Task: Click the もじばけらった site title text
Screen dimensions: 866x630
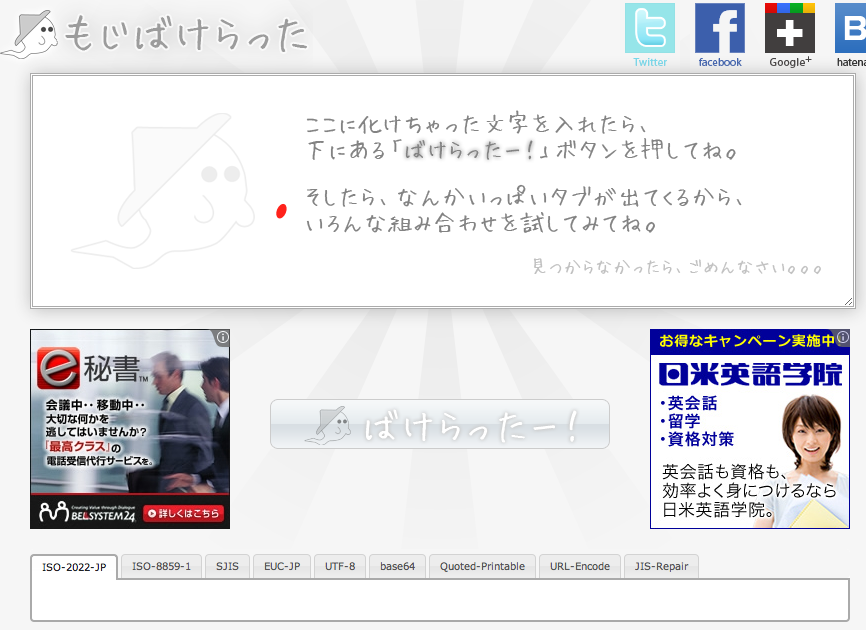Action: point(186,34)
